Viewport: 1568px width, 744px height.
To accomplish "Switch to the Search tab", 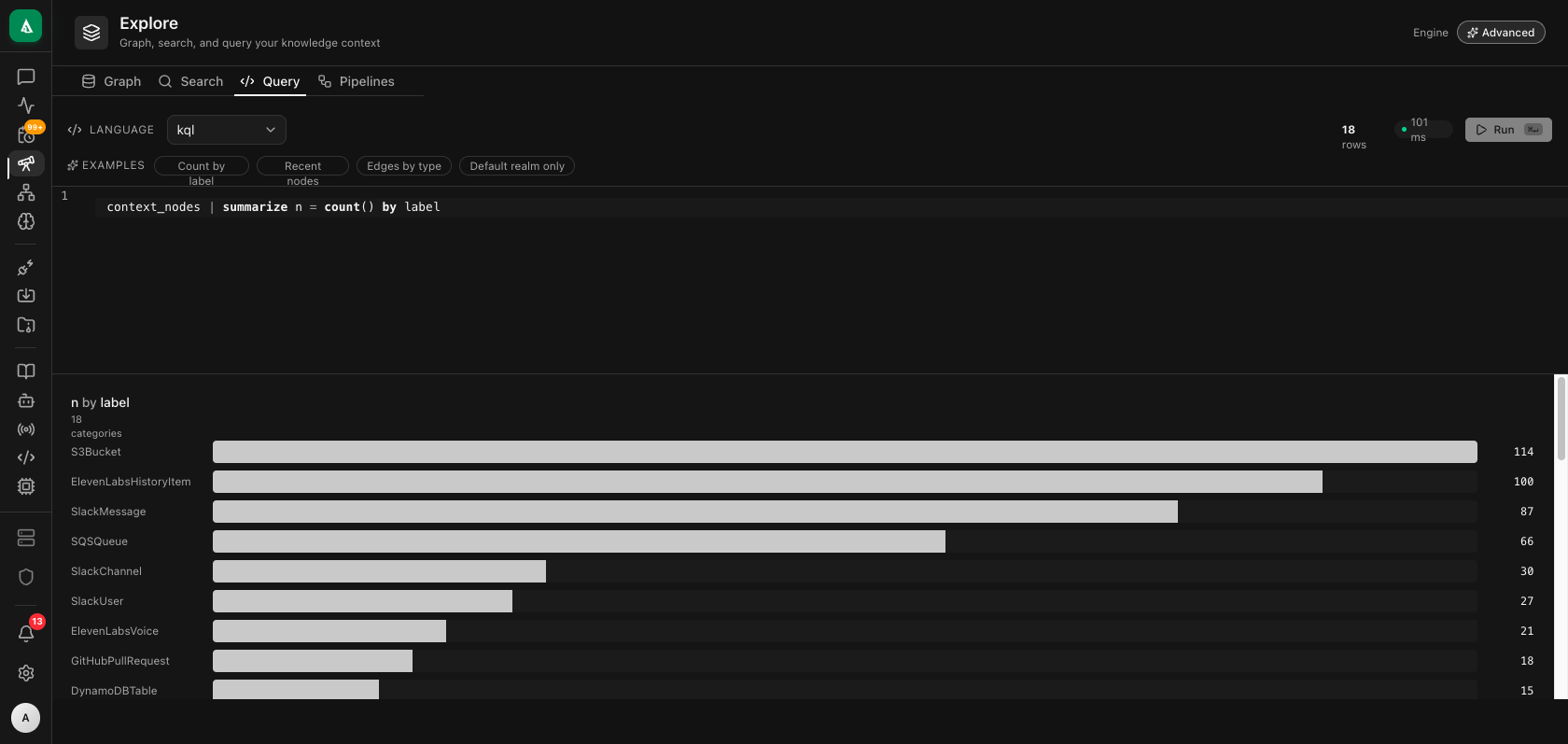I will (191, 81).
